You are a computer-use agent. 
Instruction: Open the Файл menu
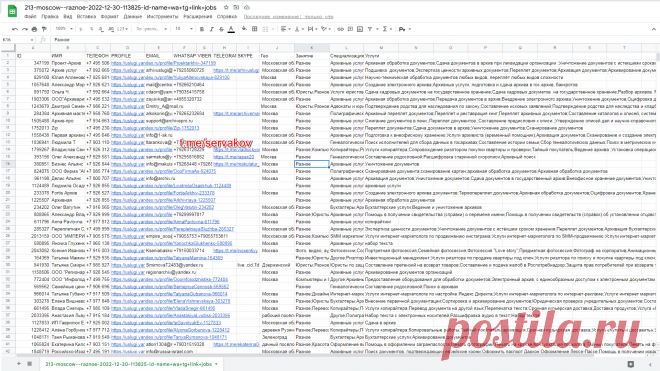(x=30, y=17)
